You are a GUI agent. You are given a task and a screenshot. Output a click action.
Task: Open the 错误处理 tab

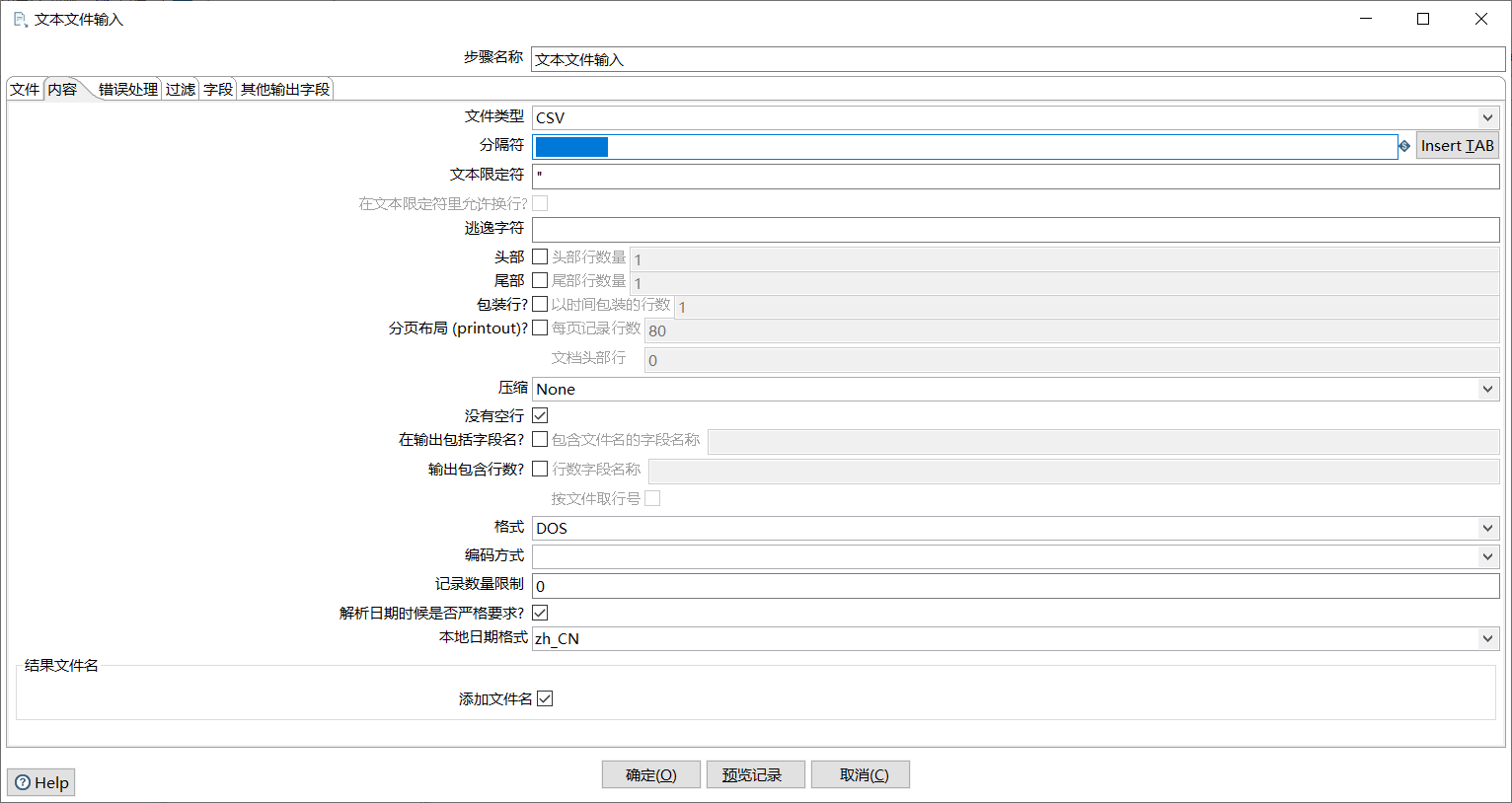click(128, 89)
